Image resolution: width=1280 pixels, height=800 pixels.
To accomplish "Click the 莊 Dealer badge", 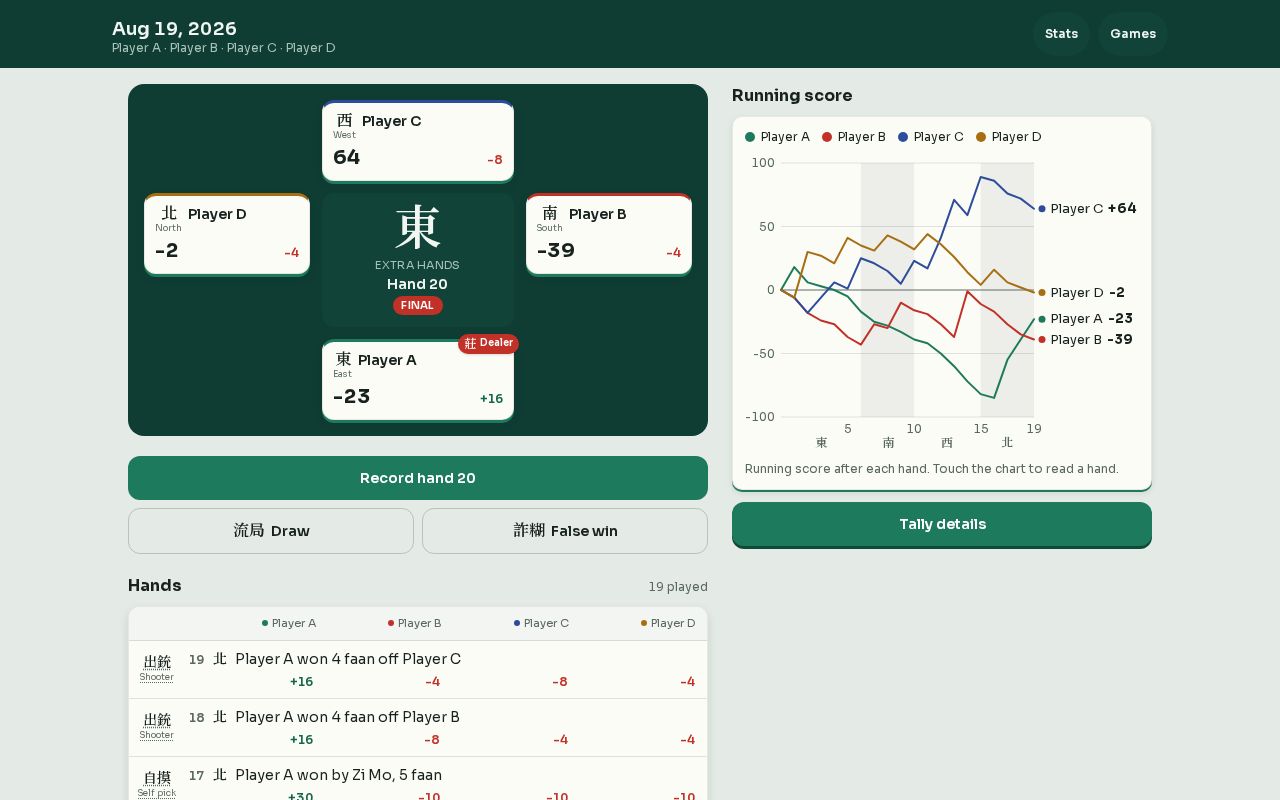I will click(x=488, y=343).
